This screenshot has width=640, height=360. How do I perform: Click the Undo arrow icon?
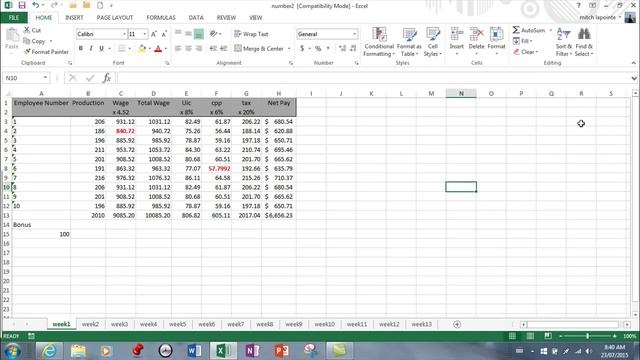click(36, 5)
